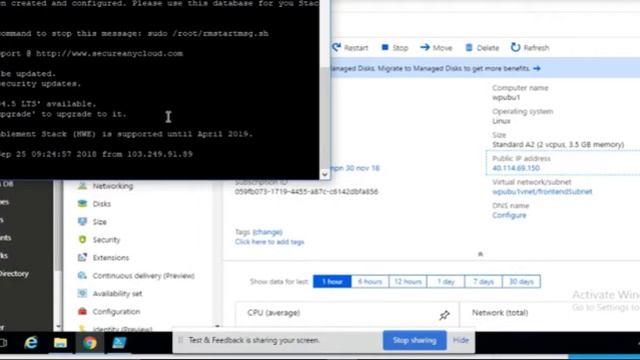The width and height of the screenshot is (640, 360).
Task: Click the Migrate to Managed Disks banner
Action: pos(485,68)
